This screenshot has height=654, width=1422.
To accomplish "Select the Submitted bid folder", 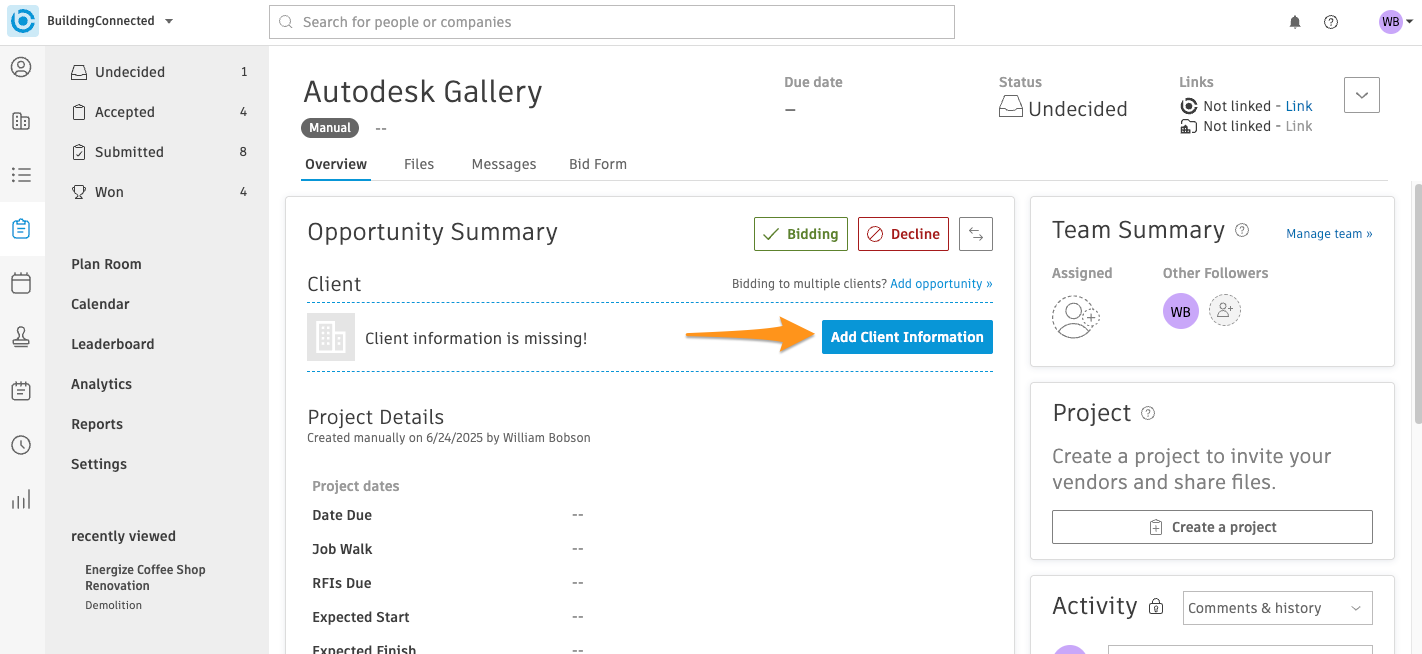I will (159, 152).
